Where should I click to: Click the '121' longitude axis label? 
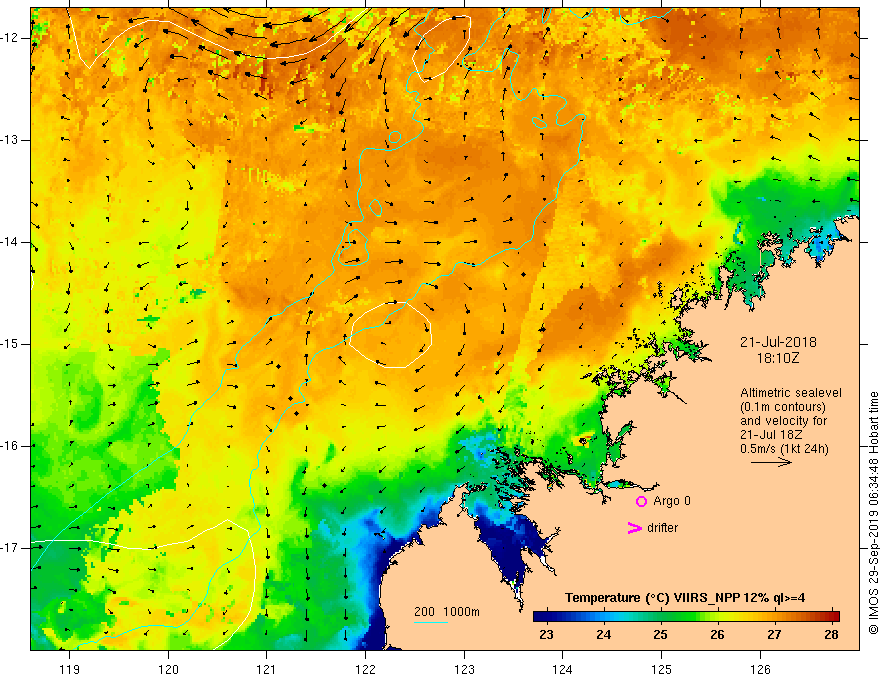267,669
